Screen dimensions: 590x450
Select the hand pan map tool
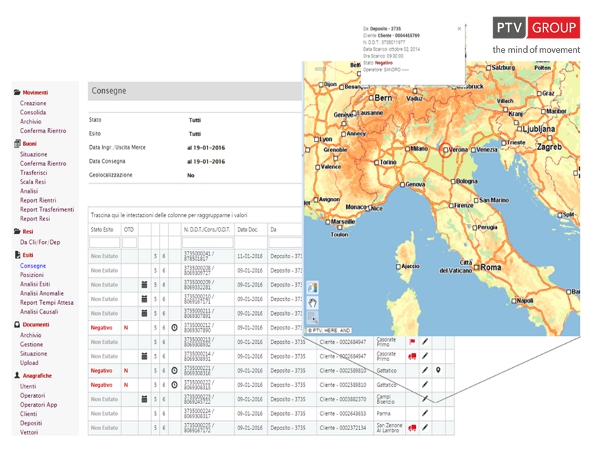pyautogui.click(x=313, y=303)
